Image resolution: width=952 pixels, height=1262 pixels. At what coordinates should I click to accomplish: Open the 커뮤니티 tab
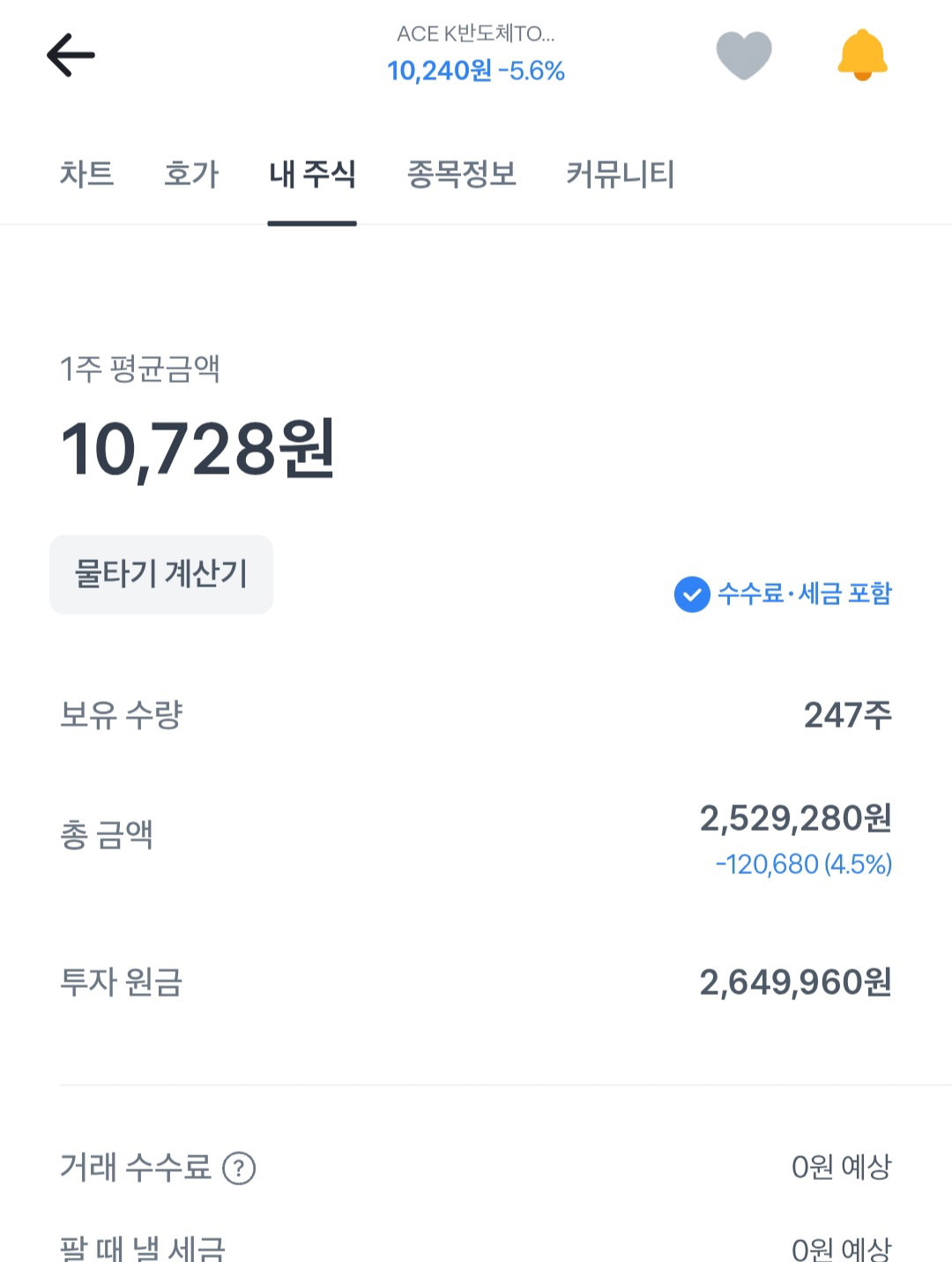point(620,174)
